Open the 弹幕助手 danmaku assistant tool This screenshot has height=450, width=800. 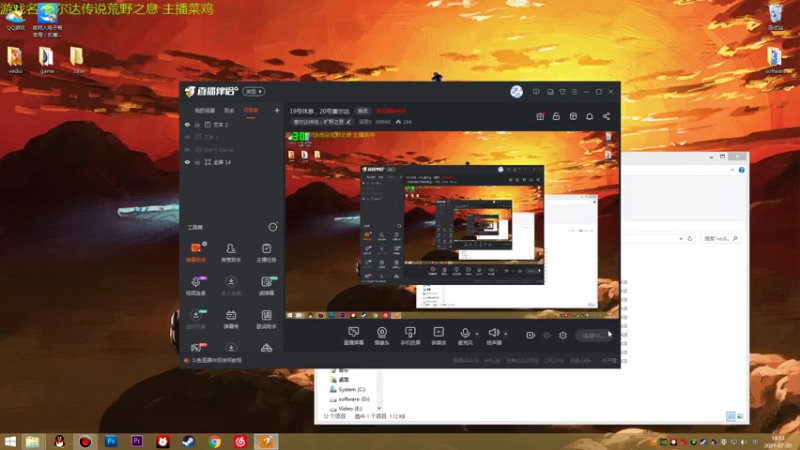pos(195,253)
